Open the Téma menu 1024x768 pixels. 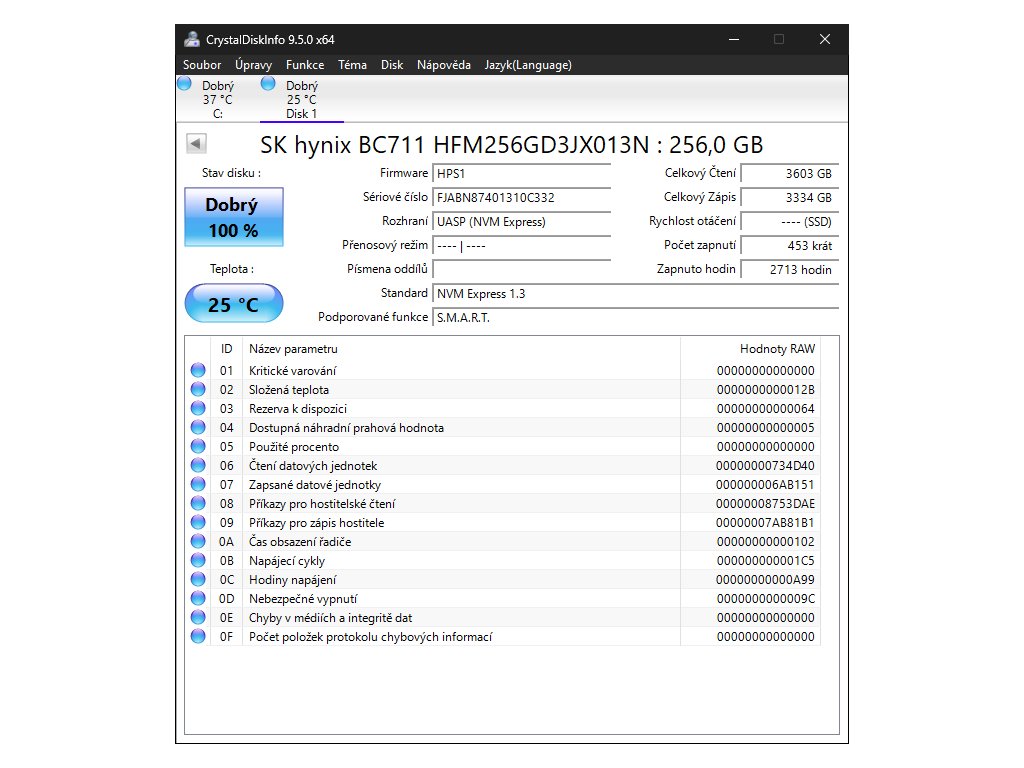point(352,65)
